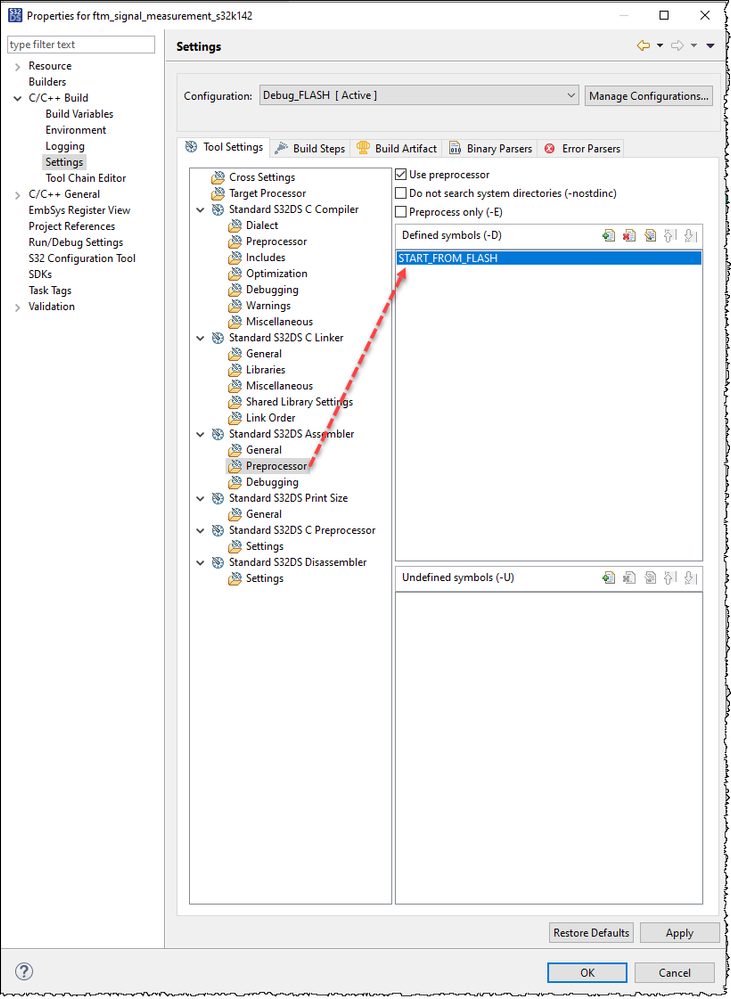The image size is (731, 999).
Task: Collapse the Standard S32DS C Linker node
Action: coord(200,338)
